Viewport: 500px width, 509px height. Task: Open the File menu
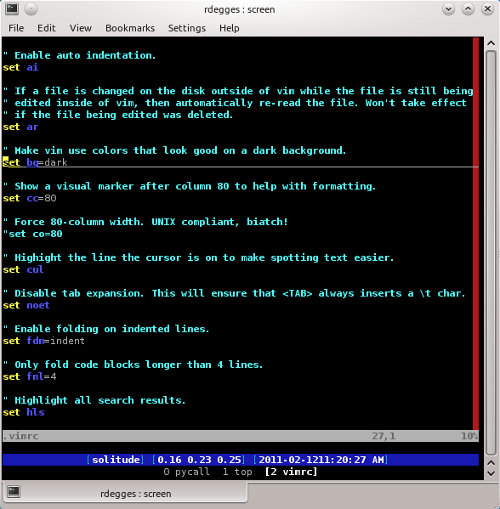16,28
